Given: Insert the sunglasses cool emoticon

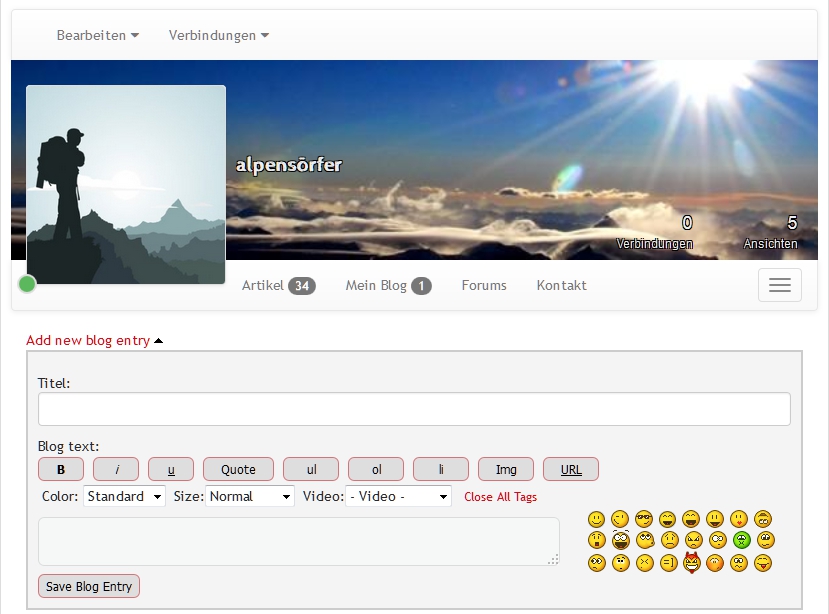Looking at the screenshot, I should pyautogui.click(x=644, y=519).
